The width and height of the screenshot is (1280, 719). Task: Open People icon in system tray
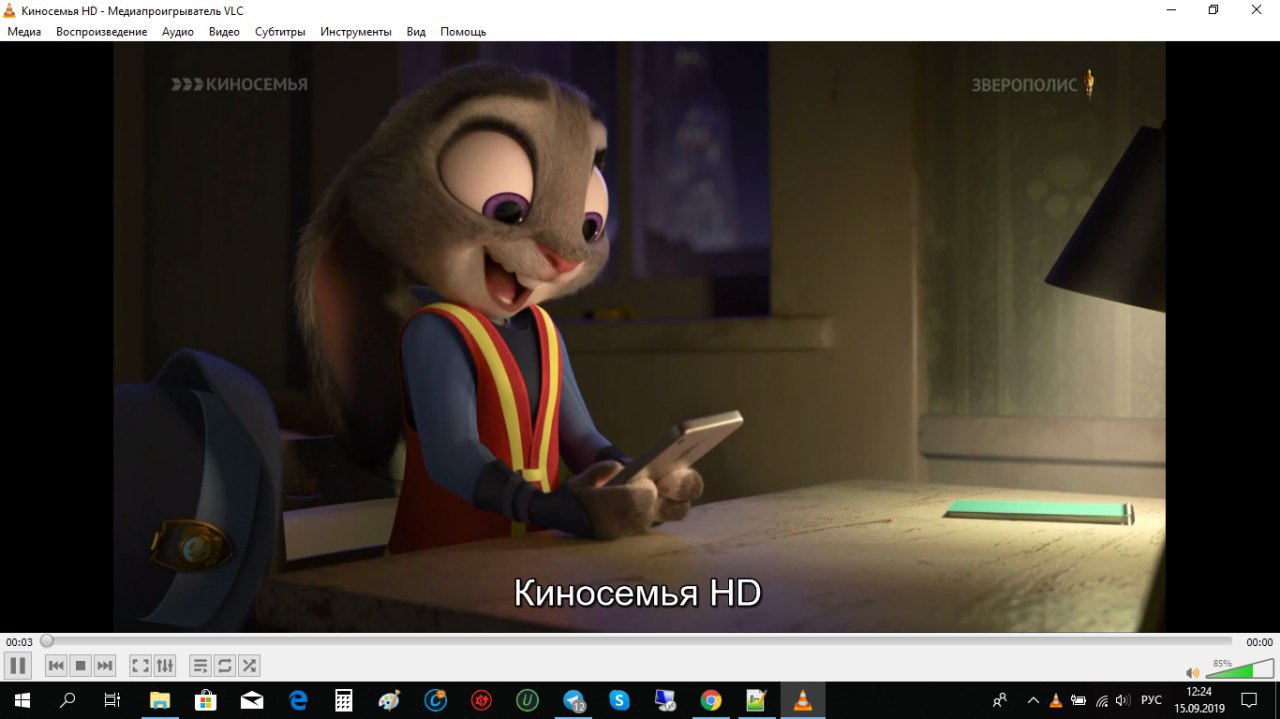click(x=1000, y=700)
